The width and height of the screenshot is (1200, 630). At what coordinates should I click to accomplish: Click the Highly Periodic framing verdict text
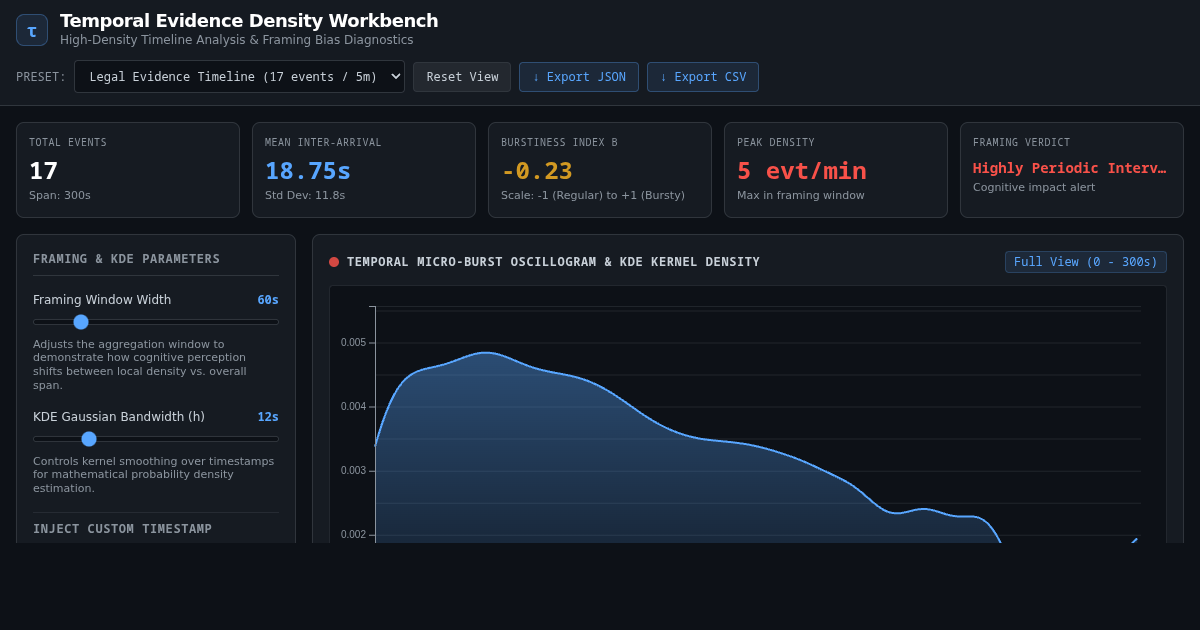coord(1070,168)
